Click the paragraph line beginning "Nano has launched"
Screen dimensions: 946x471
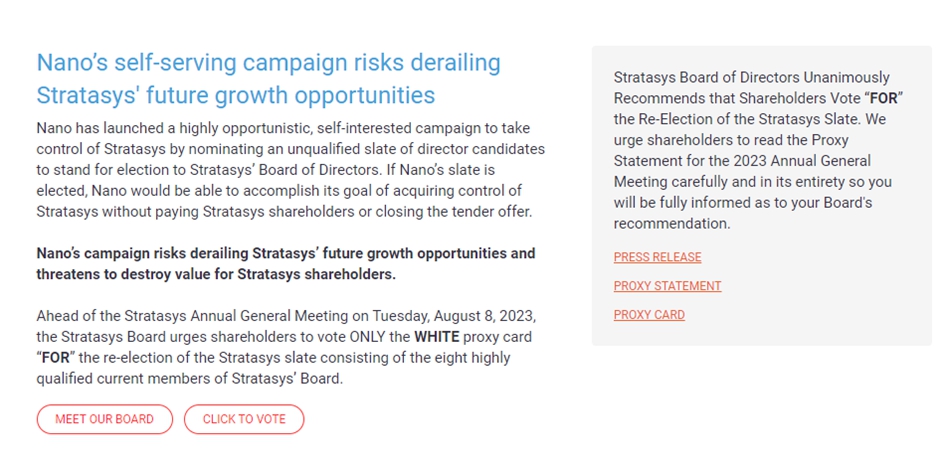coord(282,128)
